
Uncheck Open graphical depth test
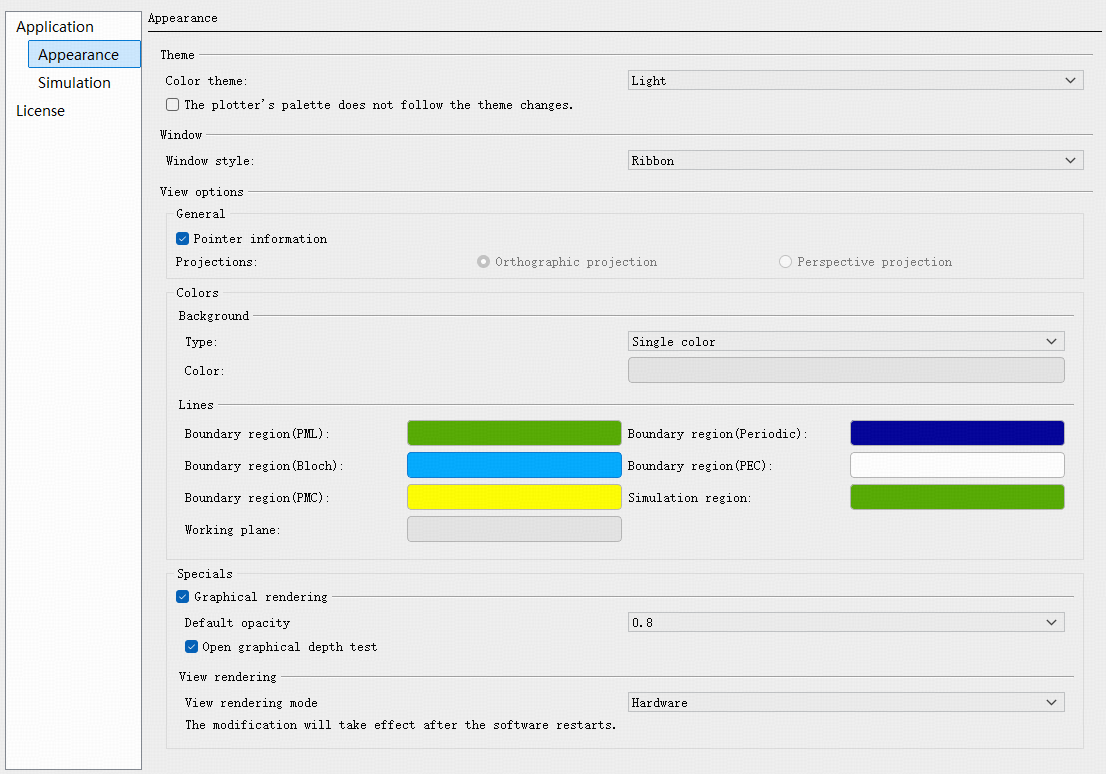[192, 647]
